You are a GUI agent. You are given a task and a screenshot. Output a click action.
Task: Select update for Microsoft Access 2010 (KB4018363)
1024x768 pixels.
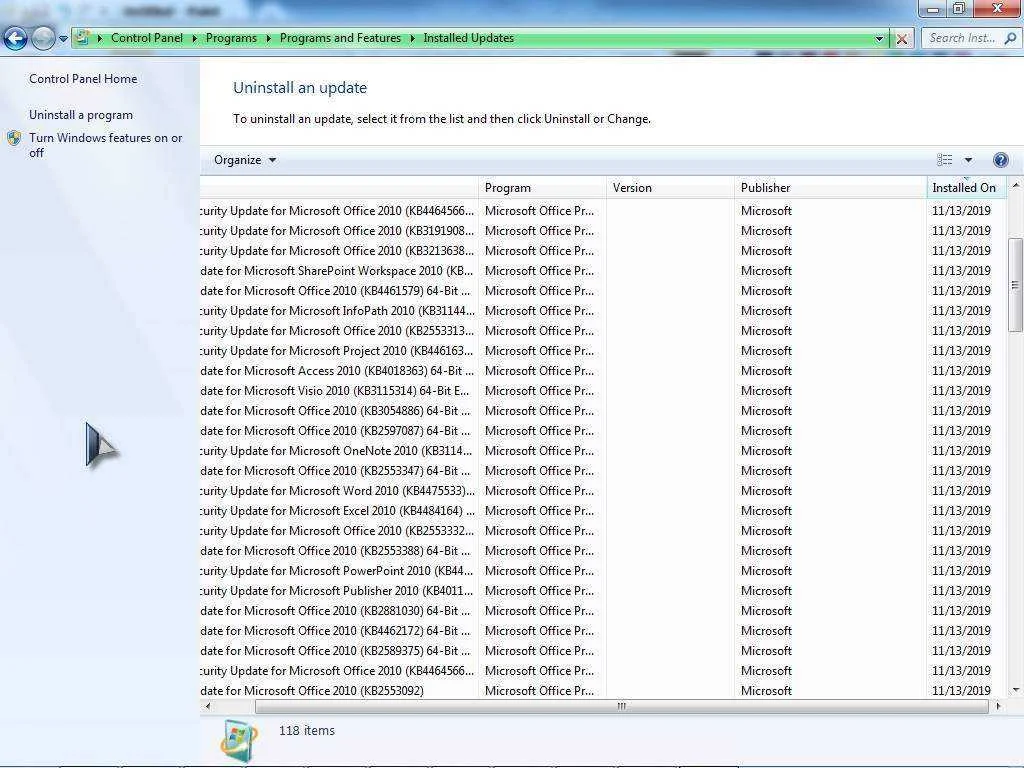pos(603,371)
